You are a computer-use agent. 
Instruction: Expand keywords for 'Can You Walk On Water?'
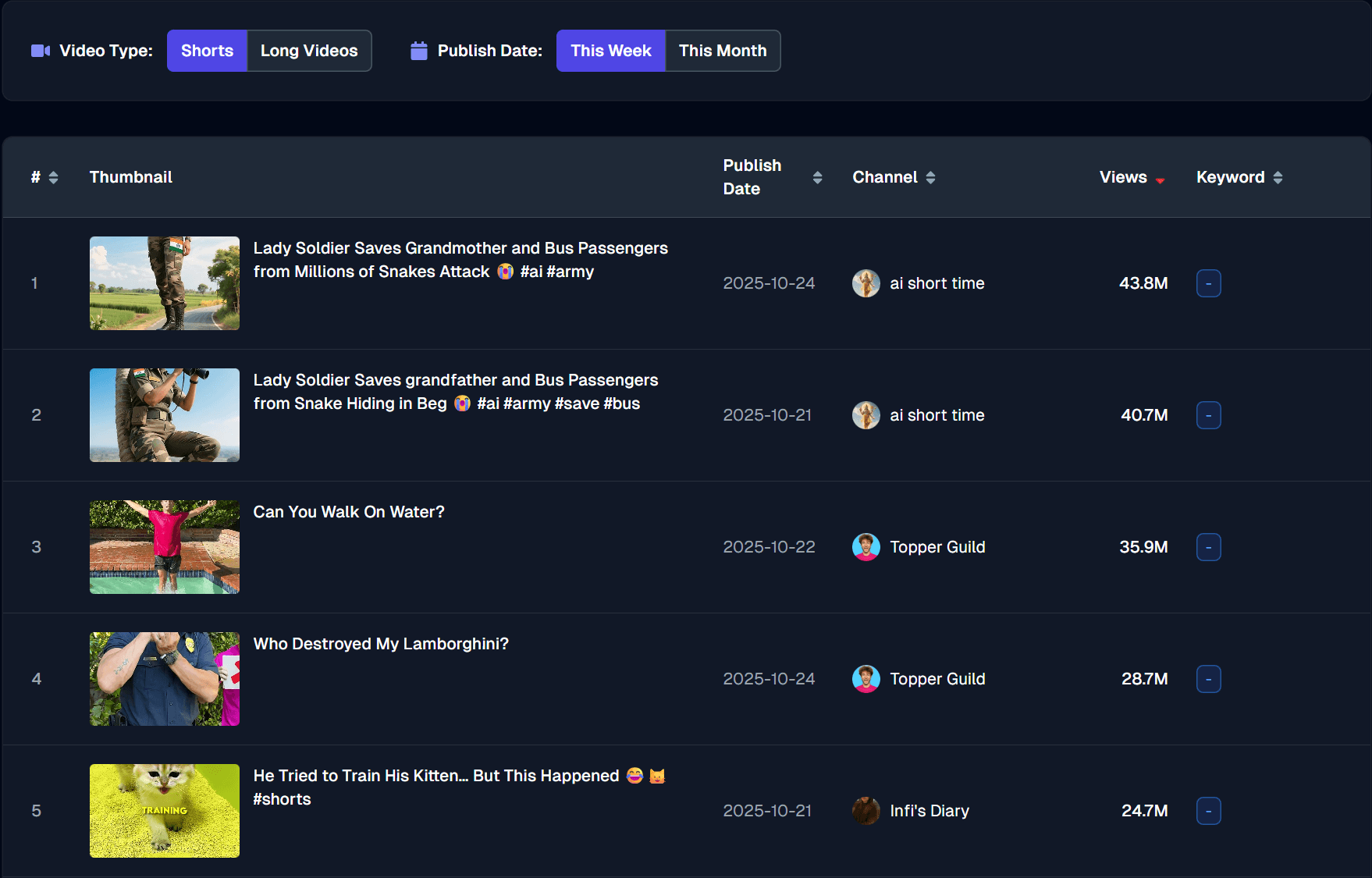pyautogui.click(x=1208, y=547)
